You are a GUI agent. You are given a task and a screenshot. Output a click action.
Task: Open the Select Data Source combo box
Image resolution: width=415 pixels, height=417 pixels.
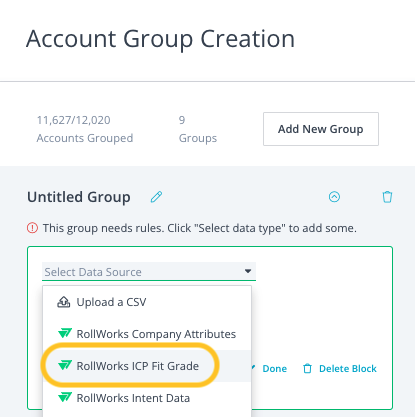point(149,272)
